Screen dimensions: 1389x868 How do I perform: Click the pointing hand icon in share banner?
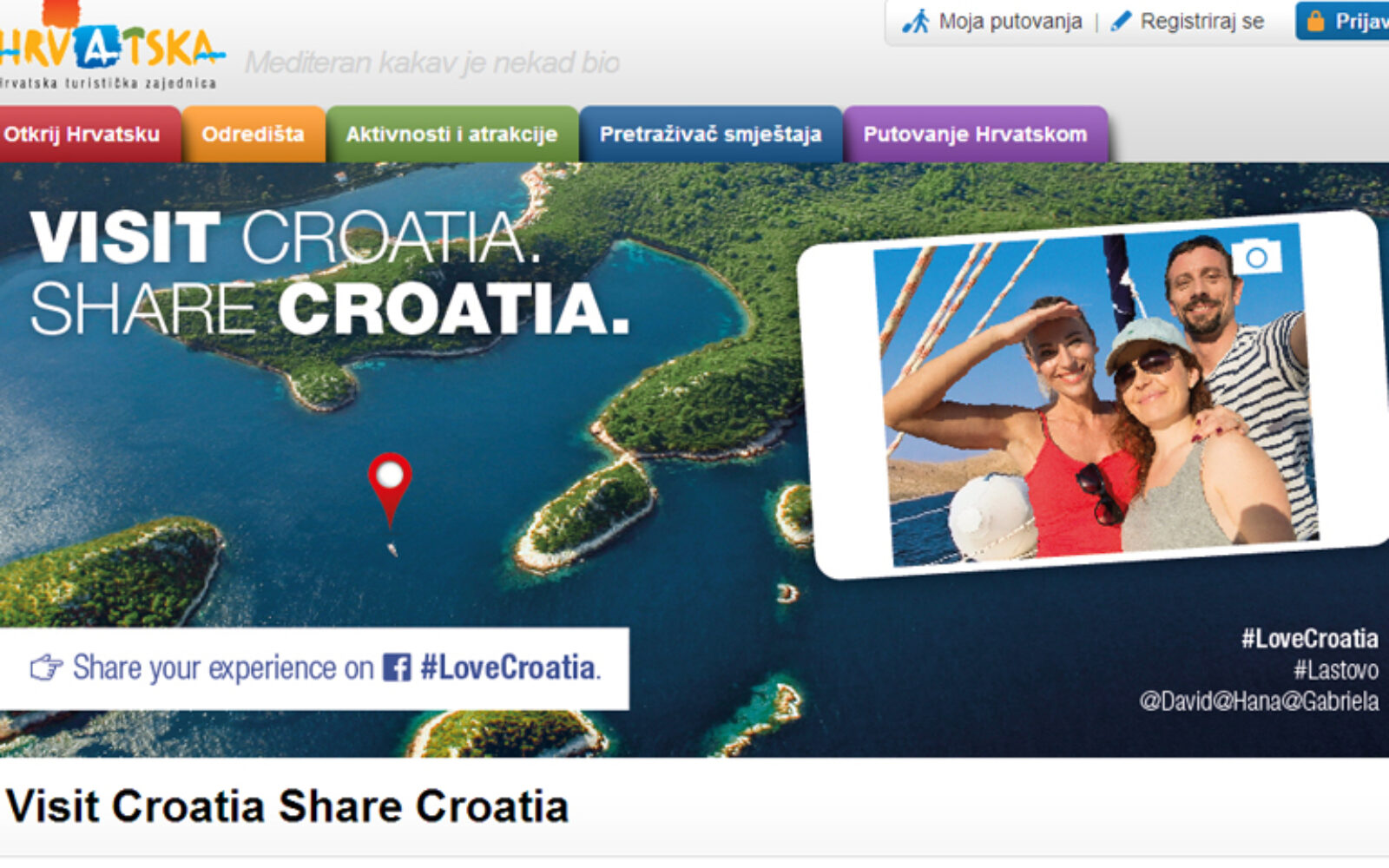tap(46, 667)
